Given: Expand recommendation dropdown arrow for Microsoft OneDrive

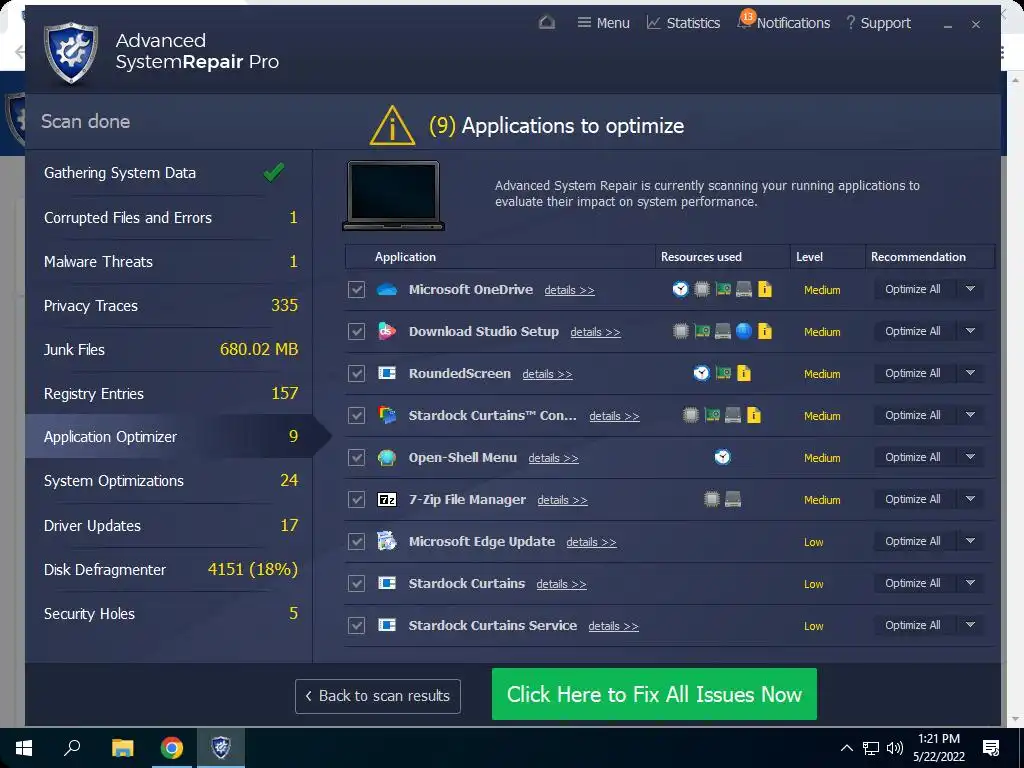Looking at the screenshot, I should (x=970, y=289).
